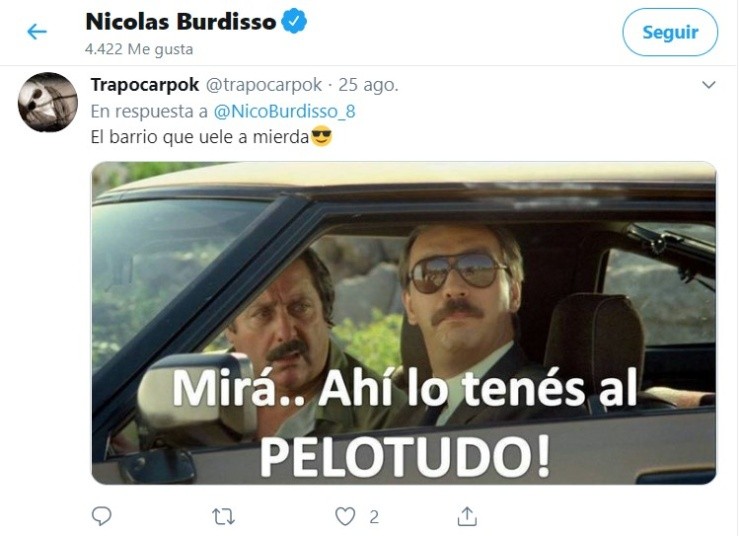Click the sunglasses emoji in the tweet
This screenshot has width=740, height=536.
pyautogui.click(x=321, y=136)
